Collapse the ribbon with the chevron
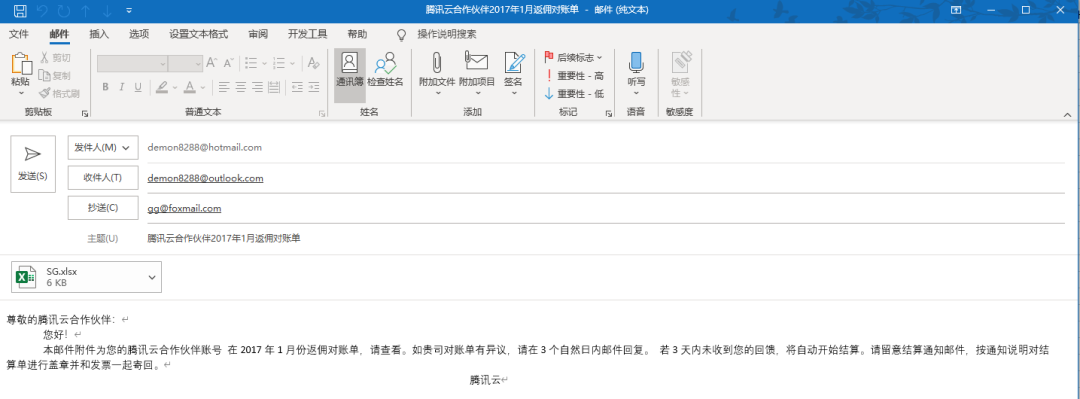 click(1068, 114)
